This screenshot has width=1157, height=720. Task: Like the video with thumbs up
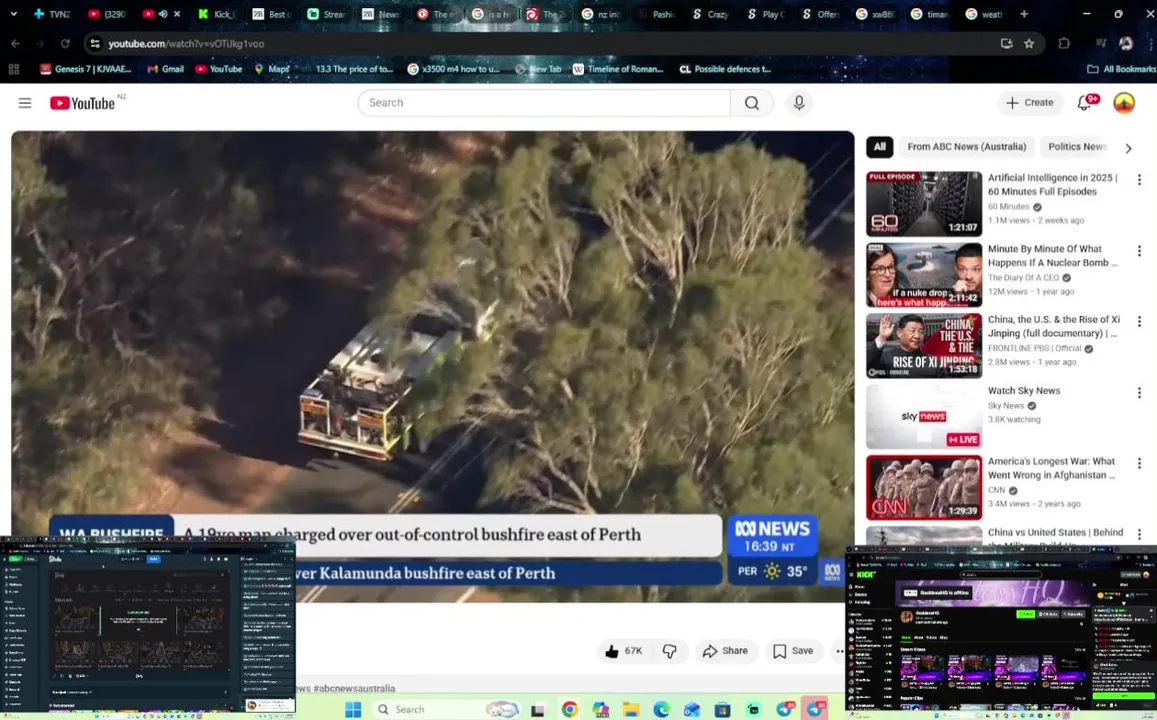(624, 651)
